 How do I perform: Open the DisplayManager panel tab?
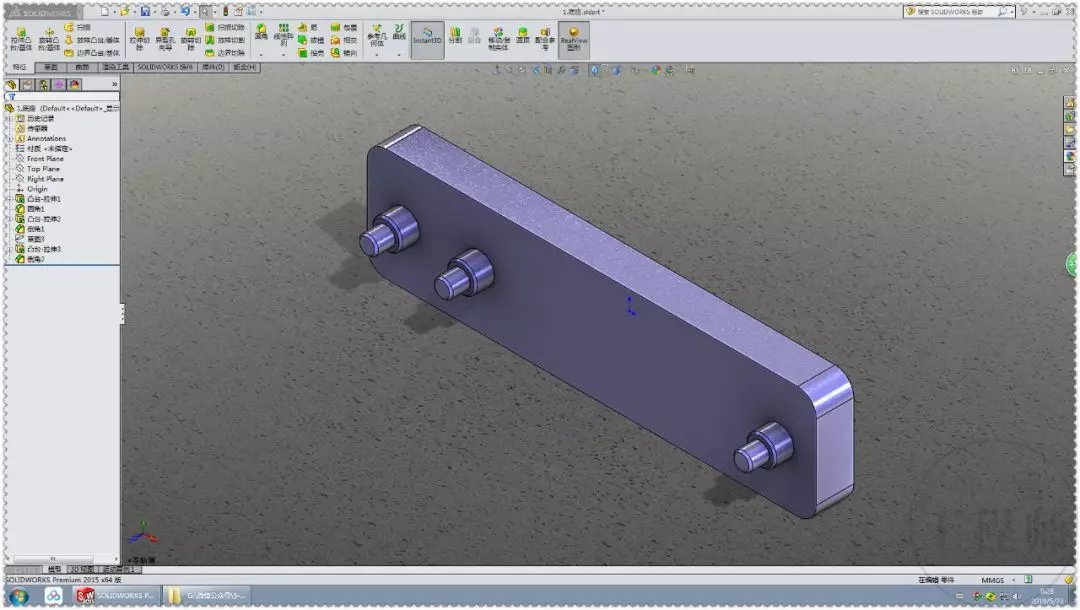(x=74, y=84)
